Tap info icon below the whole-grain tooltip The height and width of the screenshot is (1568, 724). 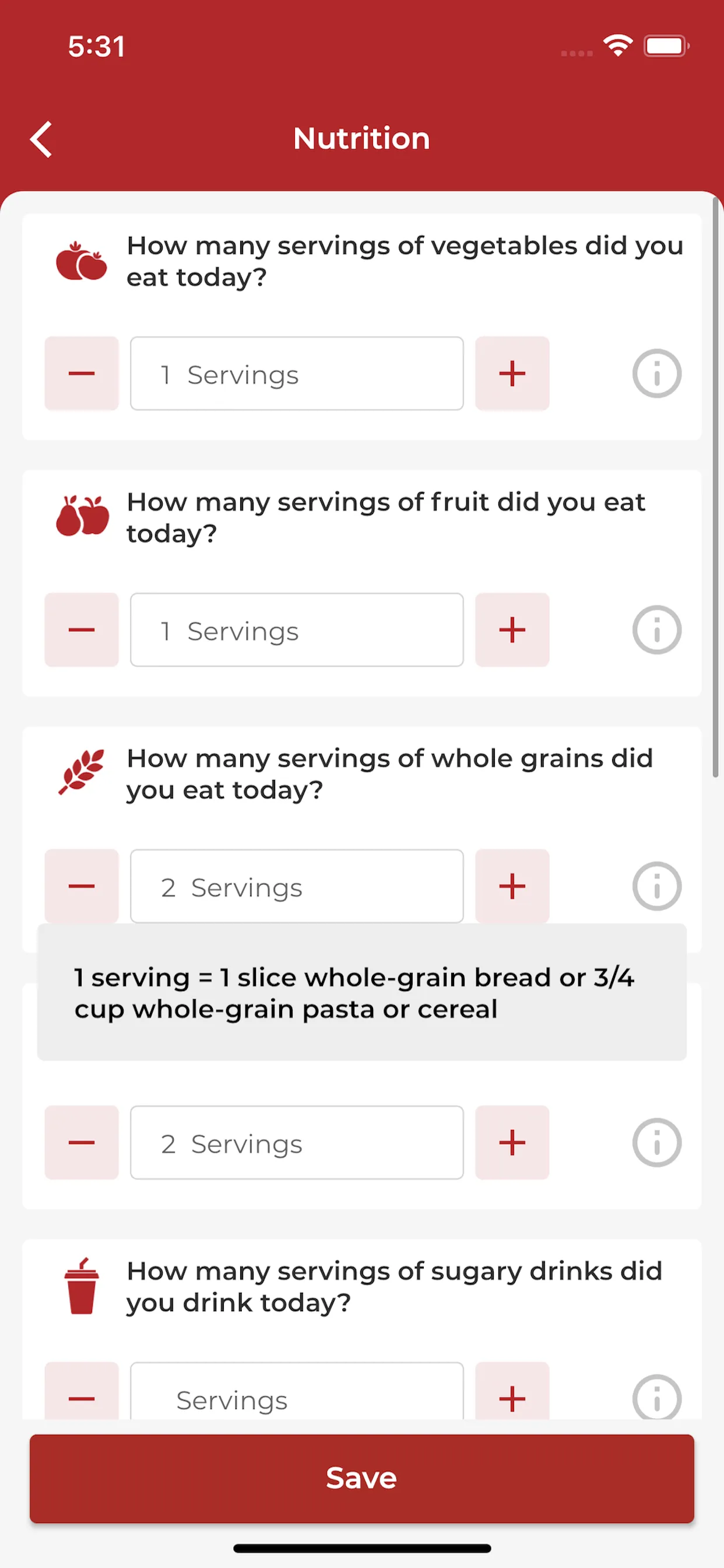click(656, 1143)
